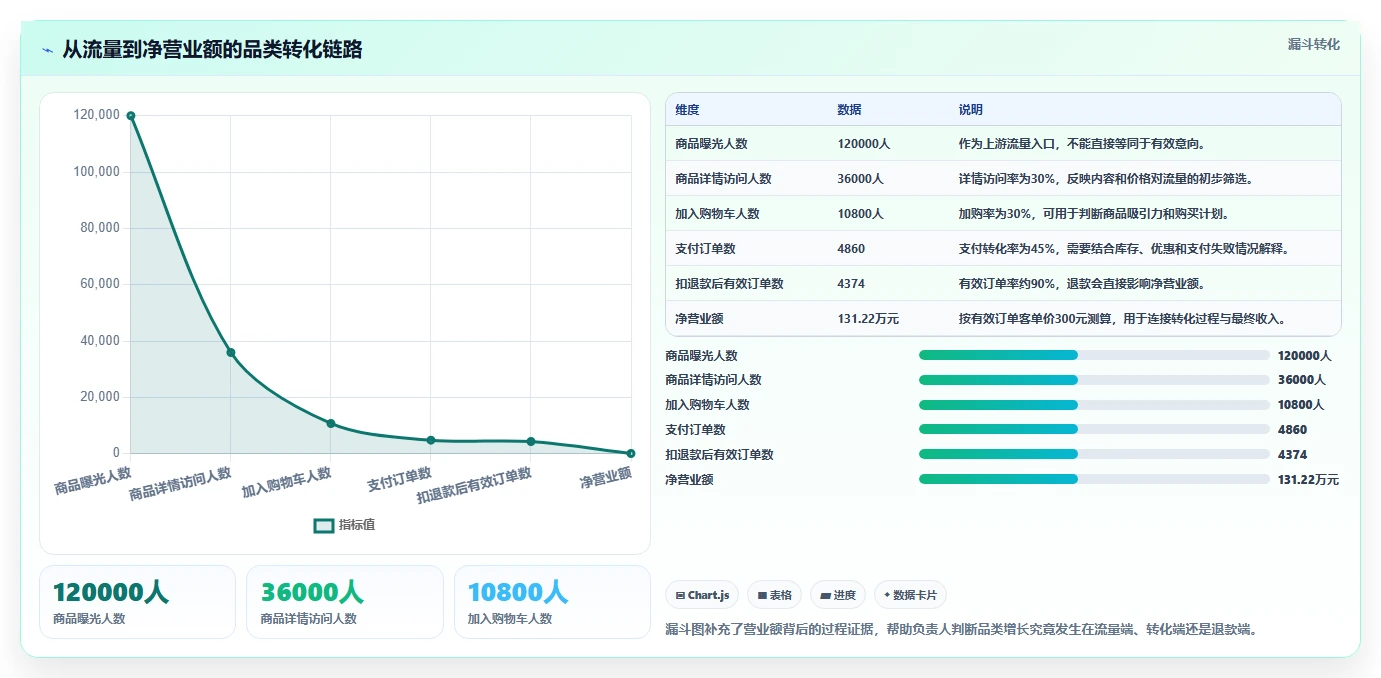This screenshot has width=1381, height=678.
Task: Click table row label 加入购物车人数
Action: coord(717,214)
